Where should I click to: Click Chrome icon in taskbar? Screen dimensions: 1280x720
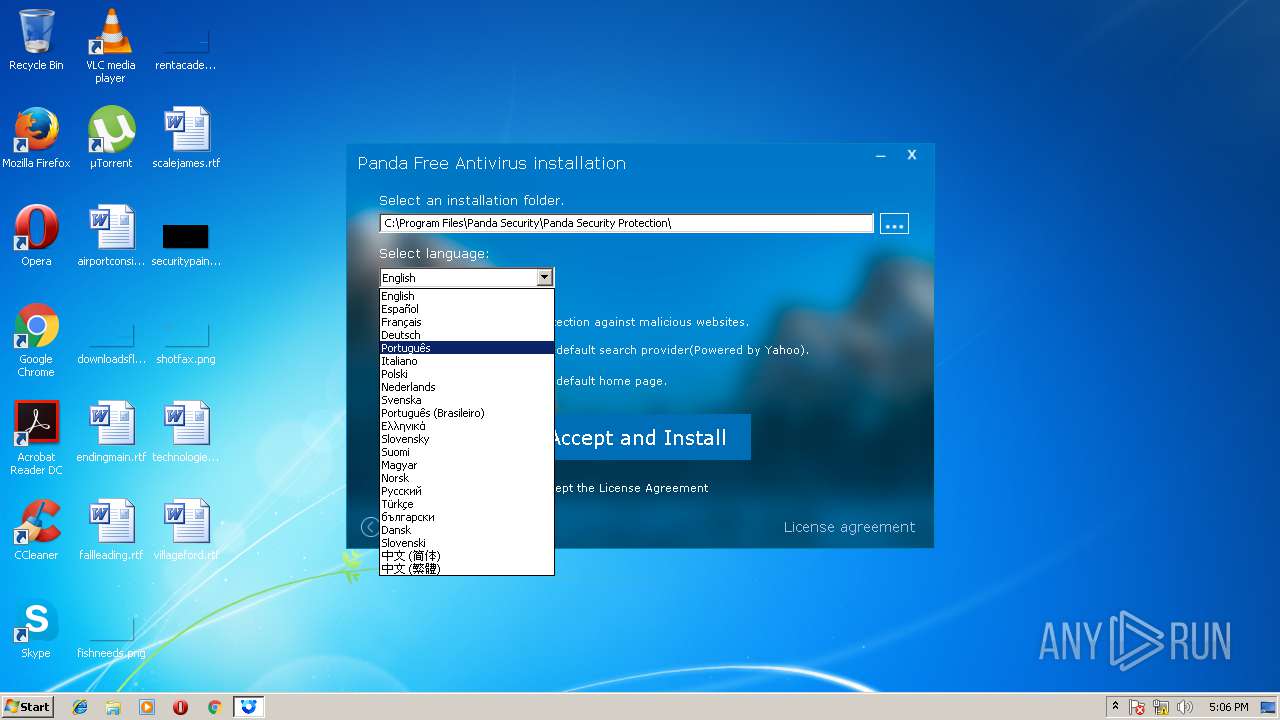(x=214, y=707)
